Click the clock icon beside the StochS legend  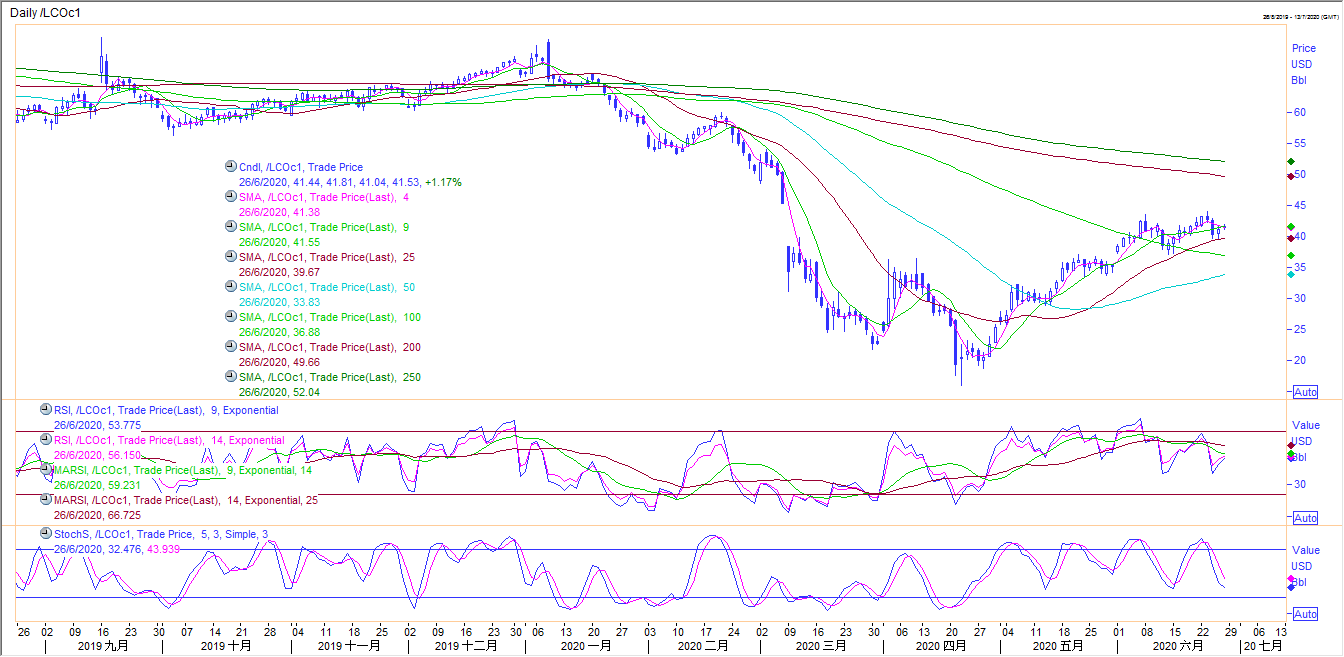45,533
